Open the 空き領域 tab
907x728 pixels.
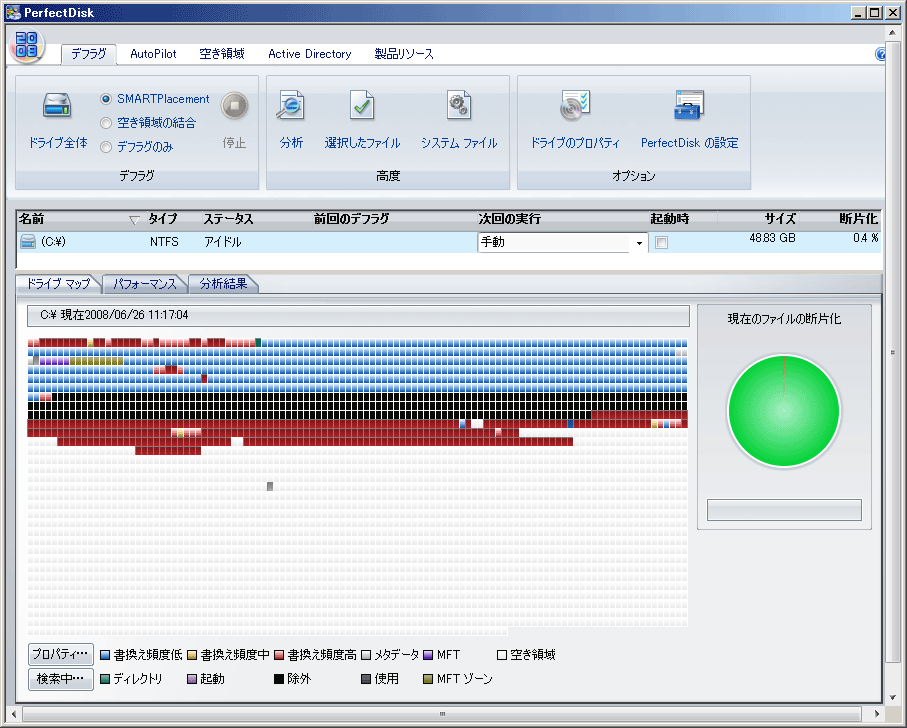[x=222, y=54]
